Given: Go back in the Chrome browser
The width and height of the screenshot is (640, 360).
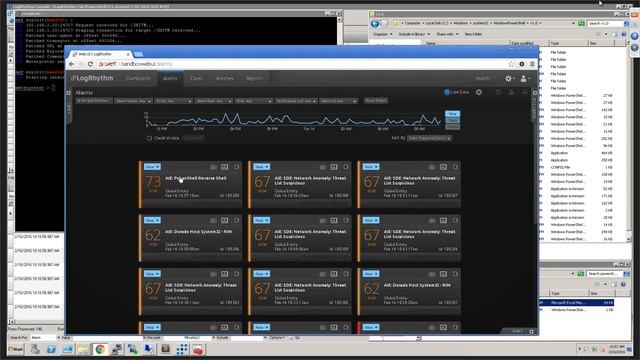Looking at the screenshot, I should pyautogui.click(x=72, y=64).
